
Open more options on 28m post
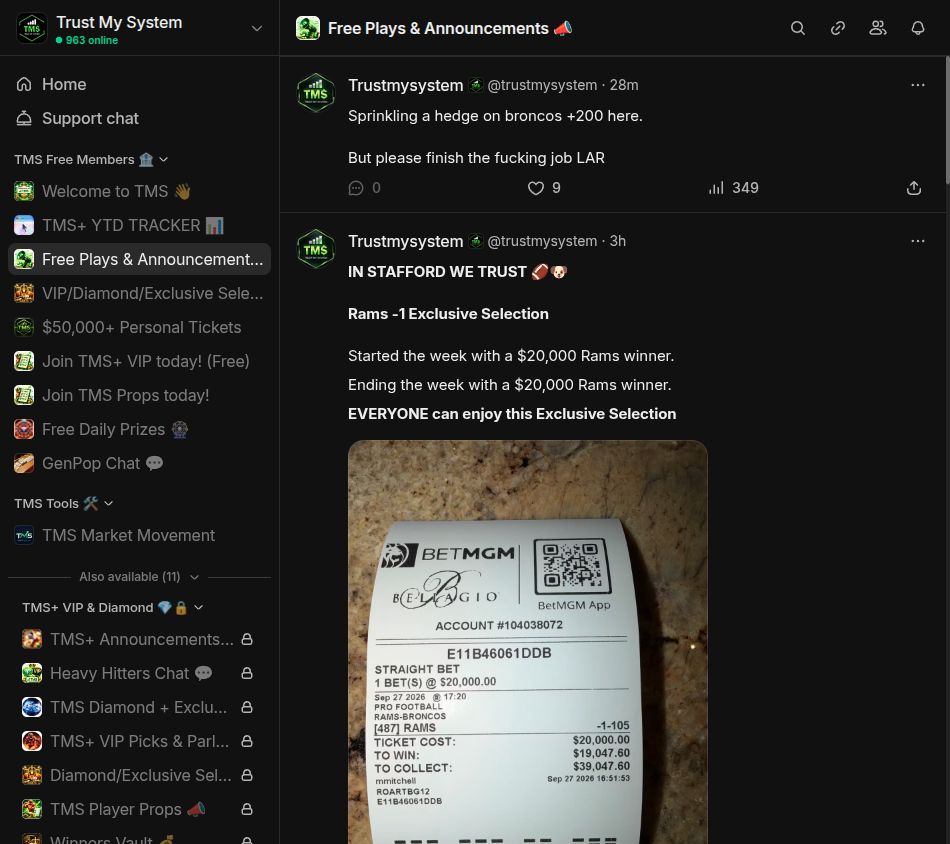point(918,85)
